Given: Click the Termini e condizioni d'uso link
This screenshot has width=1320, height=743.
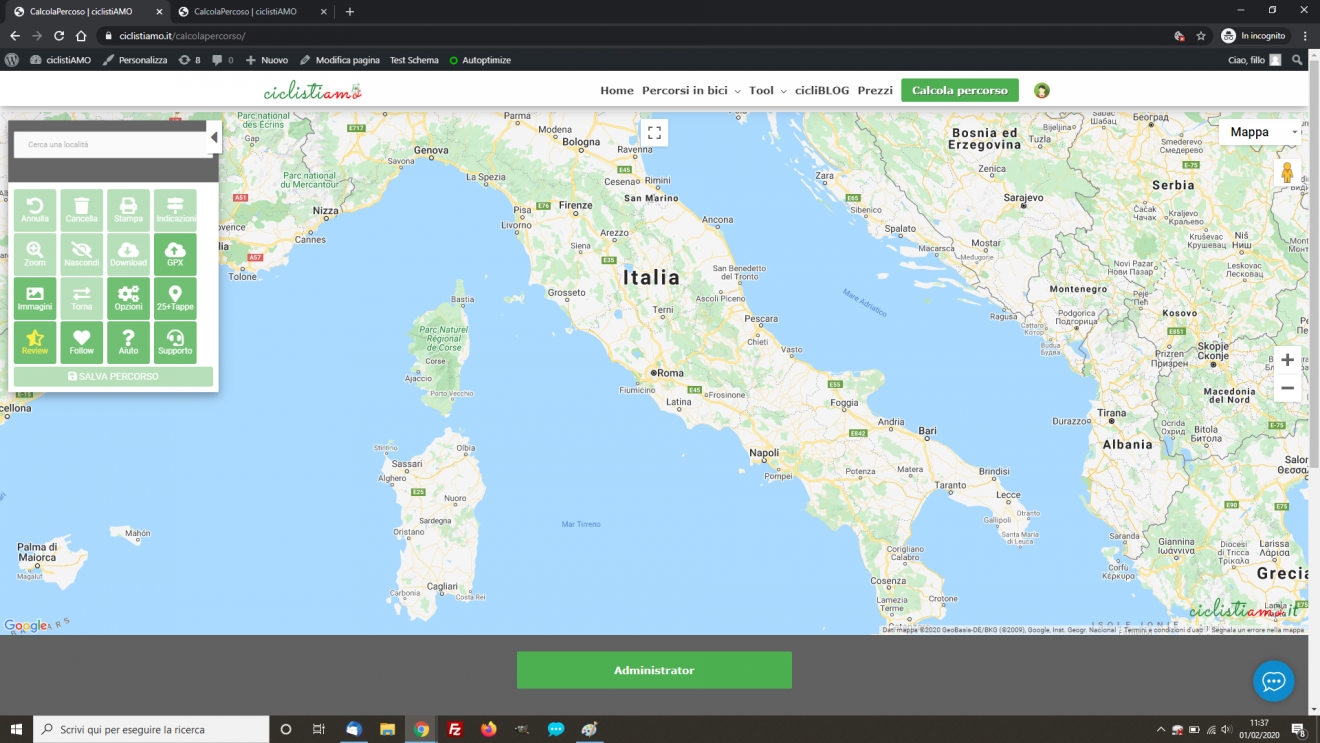Looking at the screenshot, I should click(1163, 630).
